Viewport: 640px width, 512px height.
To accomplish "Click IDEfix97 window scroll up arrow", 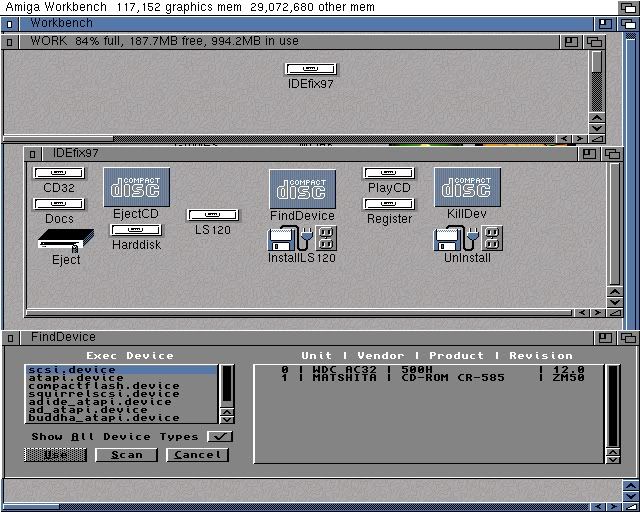I will click(615, 292).
